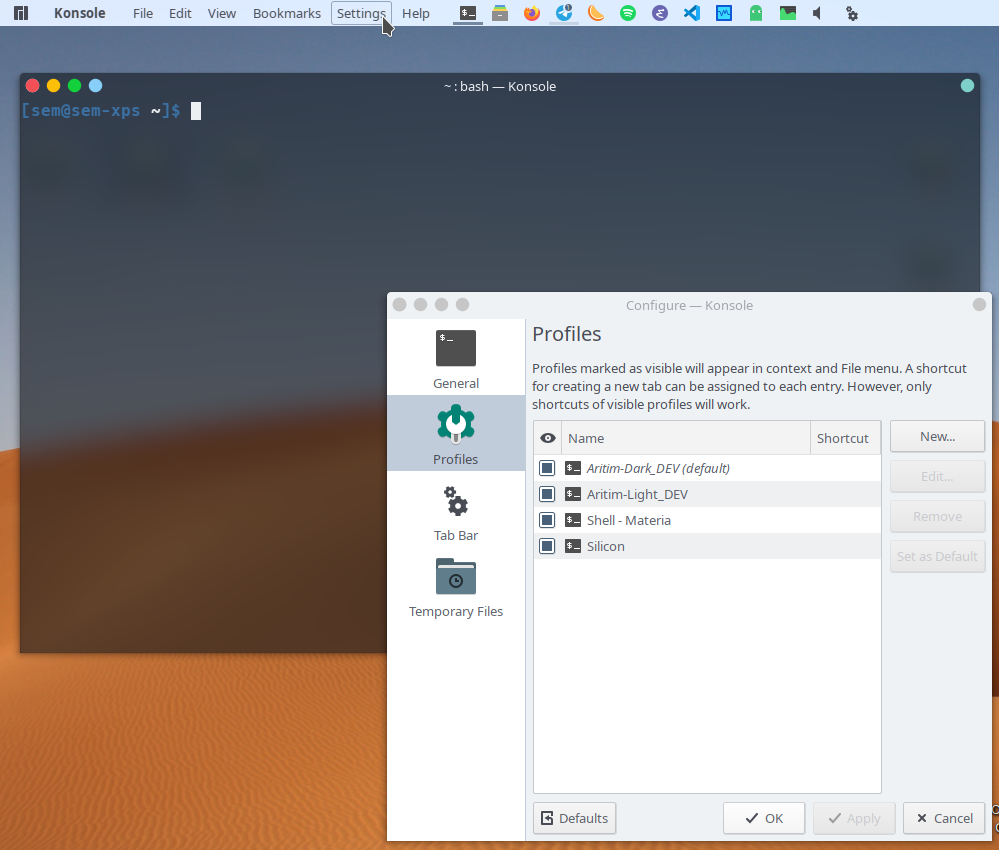Create a profile with New... button

point(937,436)
